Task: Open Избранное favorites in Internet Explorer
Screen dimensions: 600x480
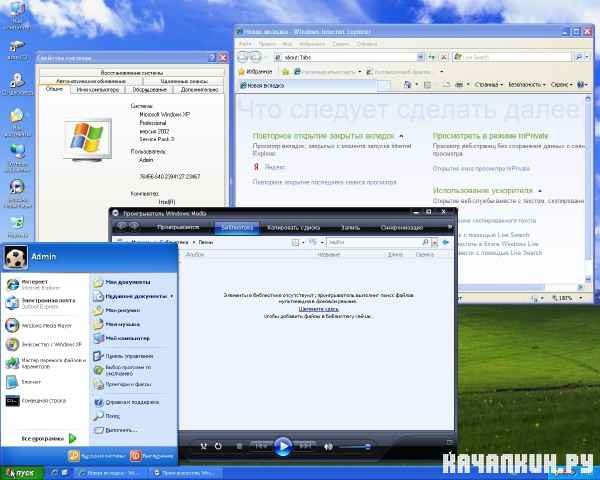Action: tap(255, 72)
